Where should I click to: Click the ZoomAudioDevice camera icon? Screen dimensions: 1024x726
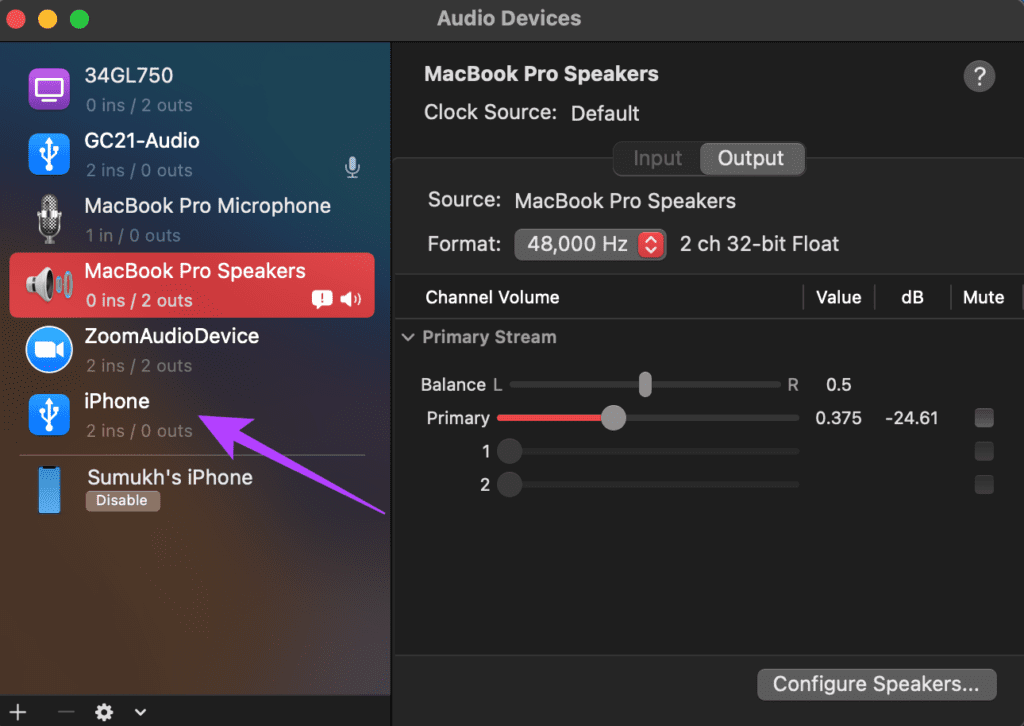(49, 349)
